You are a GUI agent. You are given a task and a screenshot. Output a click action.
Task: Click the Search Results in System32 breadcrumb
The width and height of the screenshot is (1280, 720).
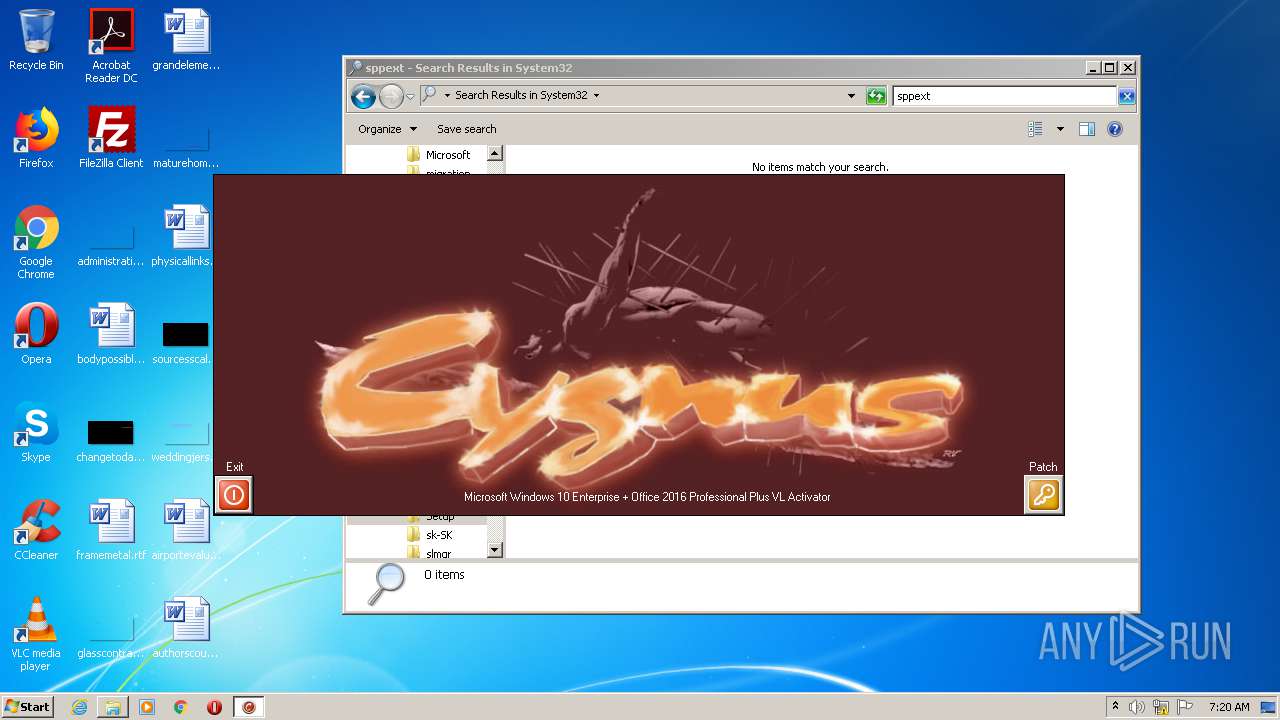[521, 96]
